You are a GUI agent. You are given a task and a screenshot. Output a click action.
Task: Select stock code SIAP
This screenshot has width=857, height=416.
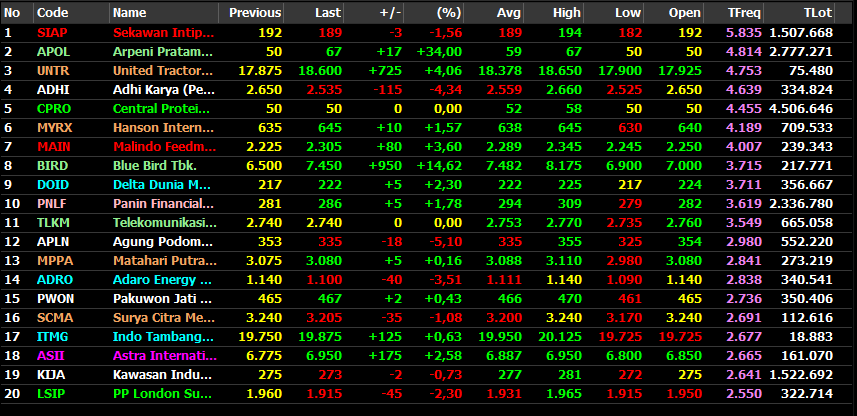pyautogui.click(x=52, y=33)
